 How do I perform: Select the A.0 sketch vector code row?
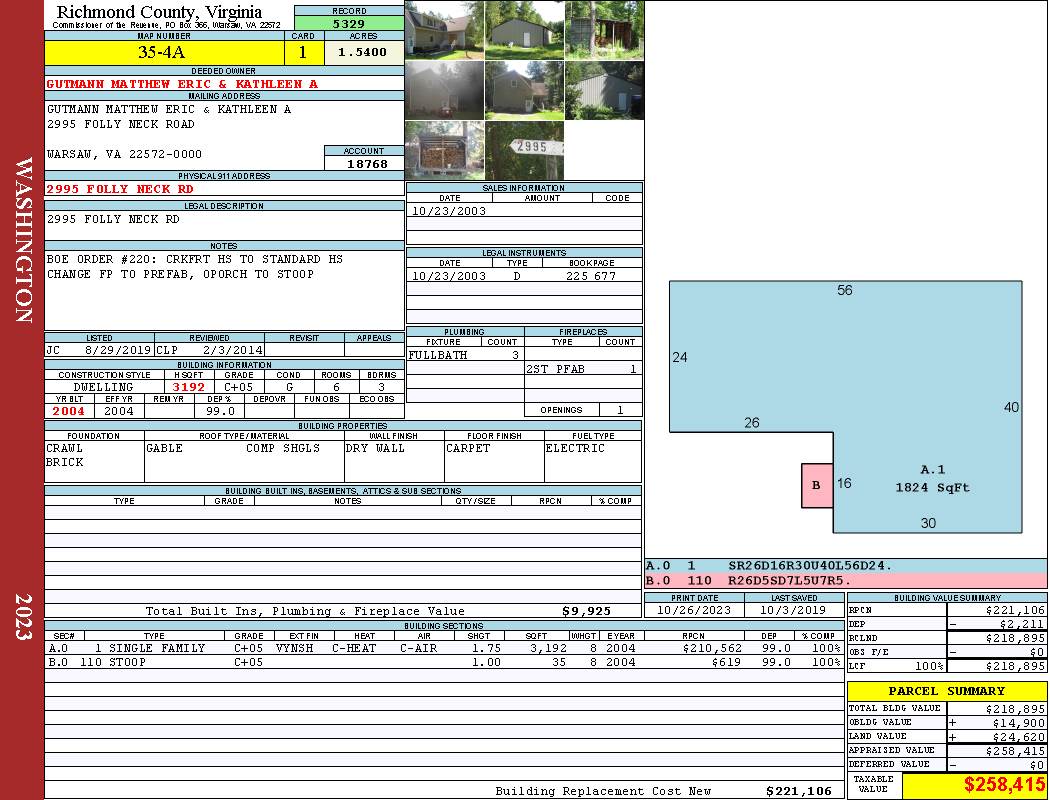845,566
